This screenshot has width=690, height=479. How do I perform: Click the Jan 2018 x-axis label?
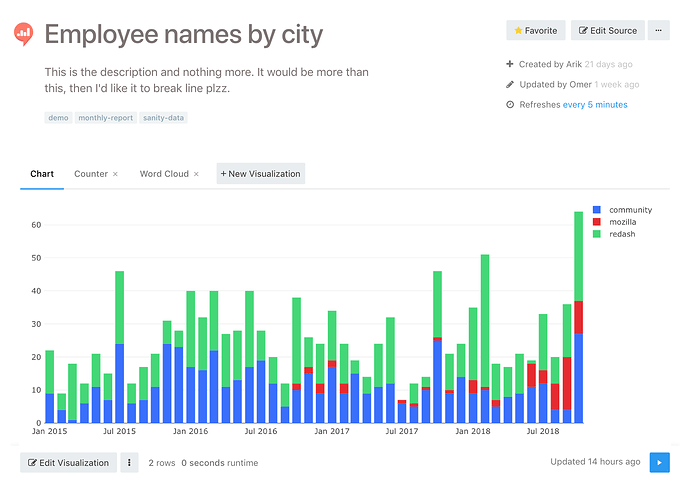[473, 431]
